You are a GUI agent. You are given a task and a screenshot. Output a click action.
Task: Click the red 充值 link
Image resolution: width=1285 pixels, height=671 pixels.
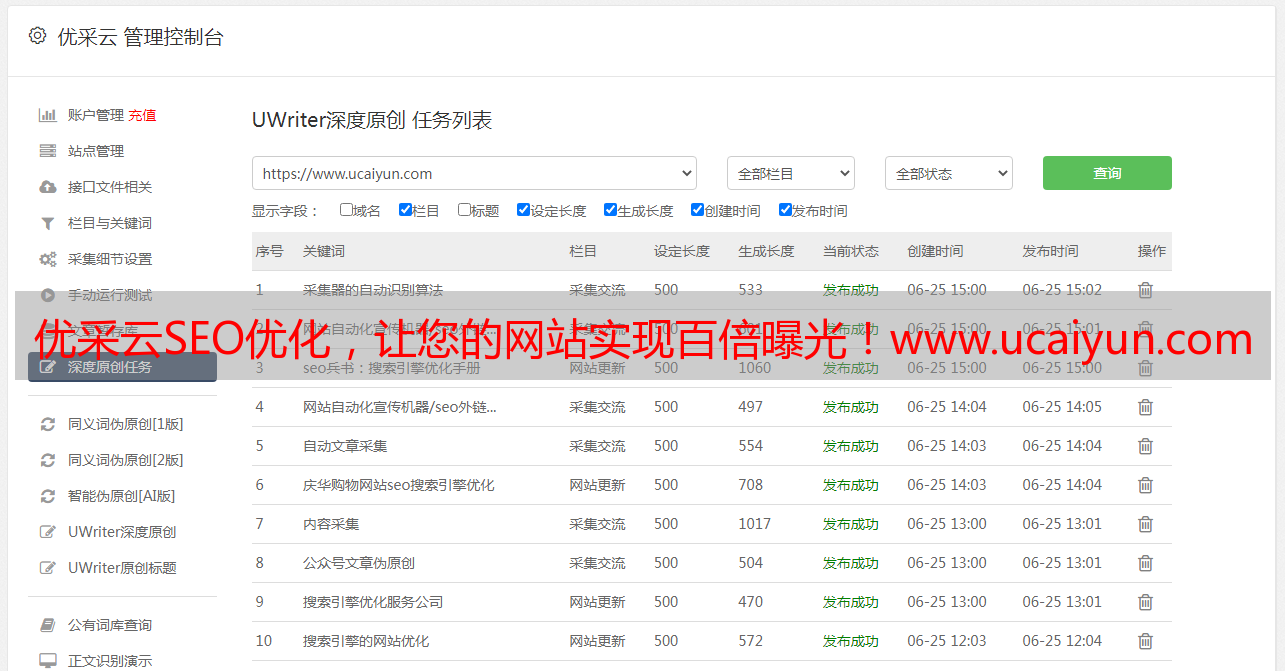click(x=142, y=115)
